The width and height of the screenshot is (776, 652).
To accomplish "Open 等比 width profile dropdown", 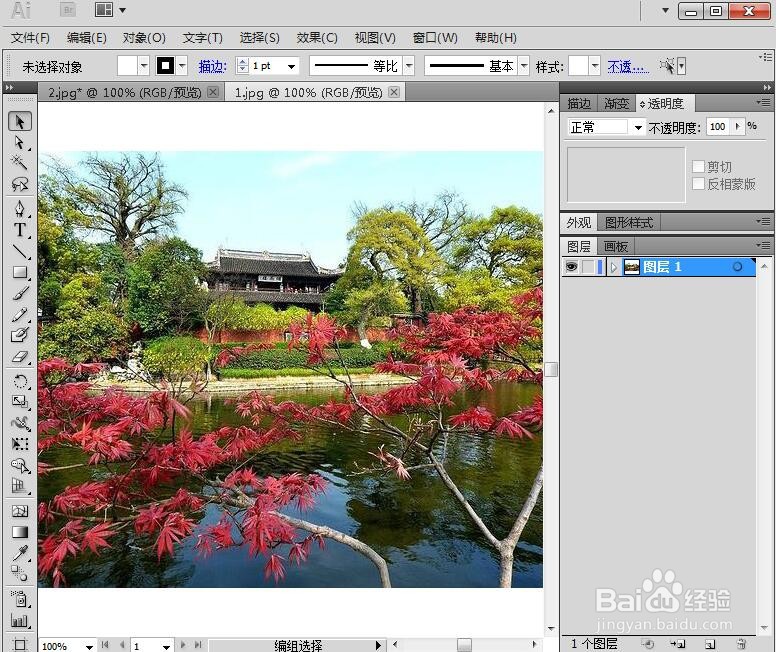I will coord(409,66).
